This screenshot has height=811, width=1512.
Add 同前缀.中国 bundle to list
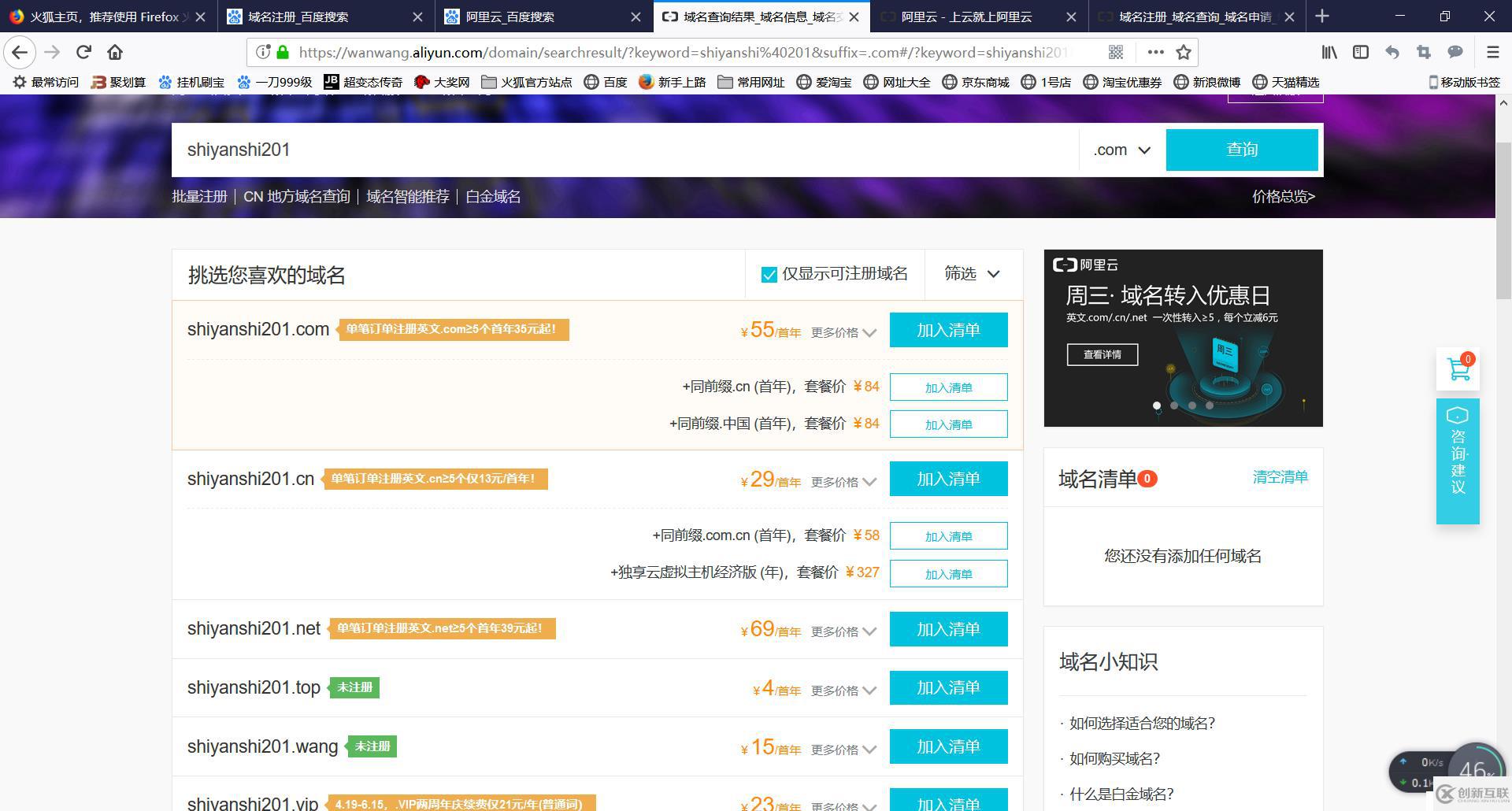(948, 424)
